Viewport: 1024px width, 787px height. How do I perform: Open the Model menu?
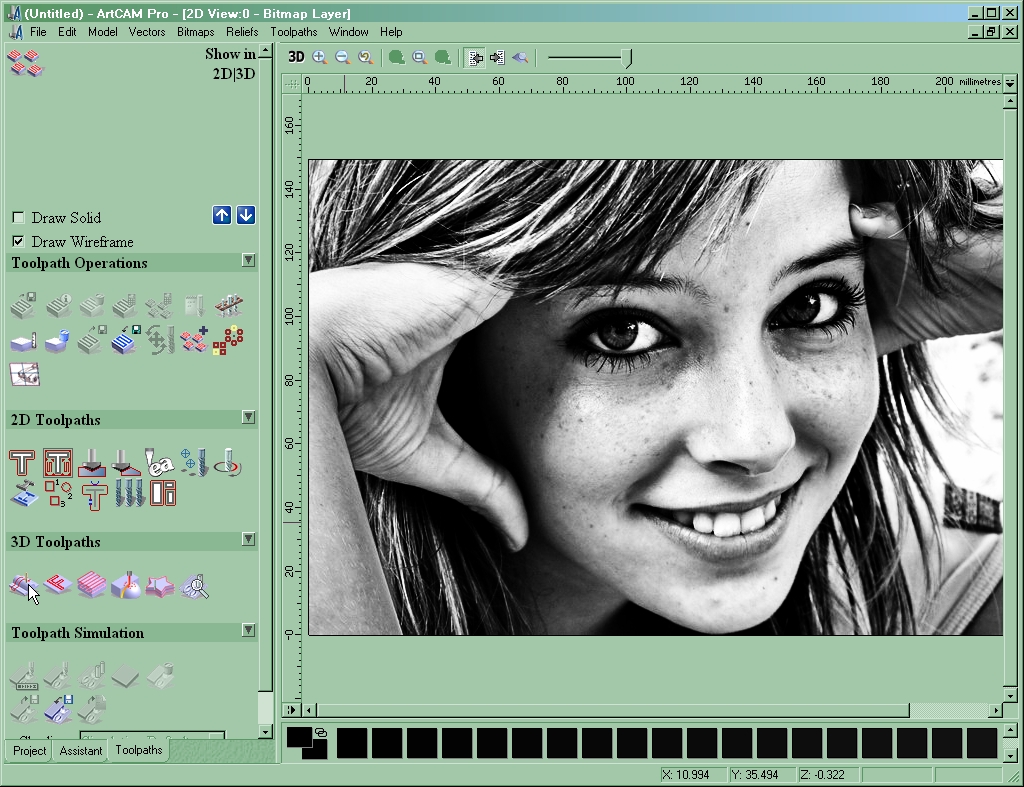pyautogui.click(x=103, y=31)
